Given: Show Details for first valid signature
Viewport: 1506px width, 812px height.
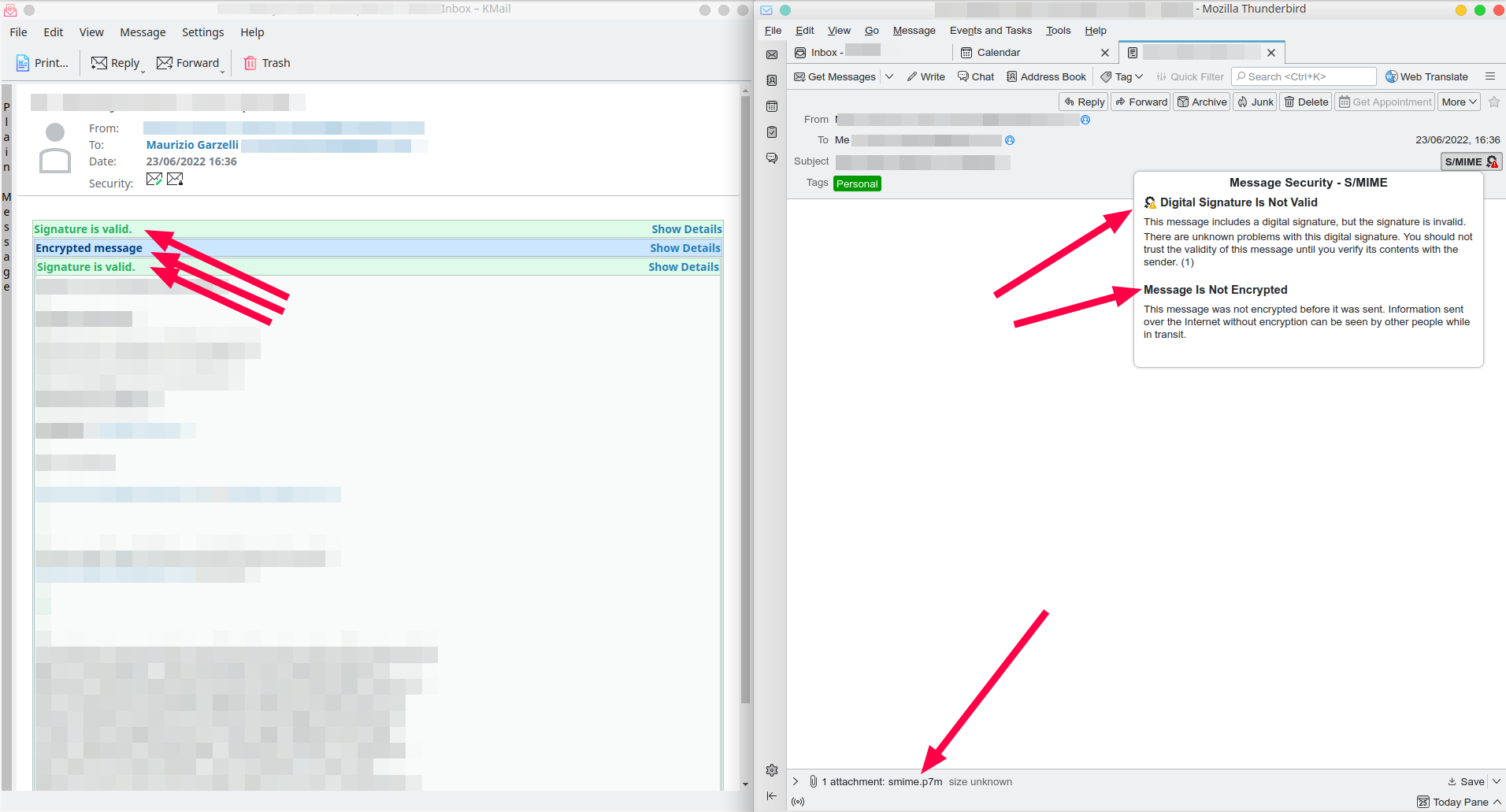Looking at the screenshot, I should click(686, 229).
